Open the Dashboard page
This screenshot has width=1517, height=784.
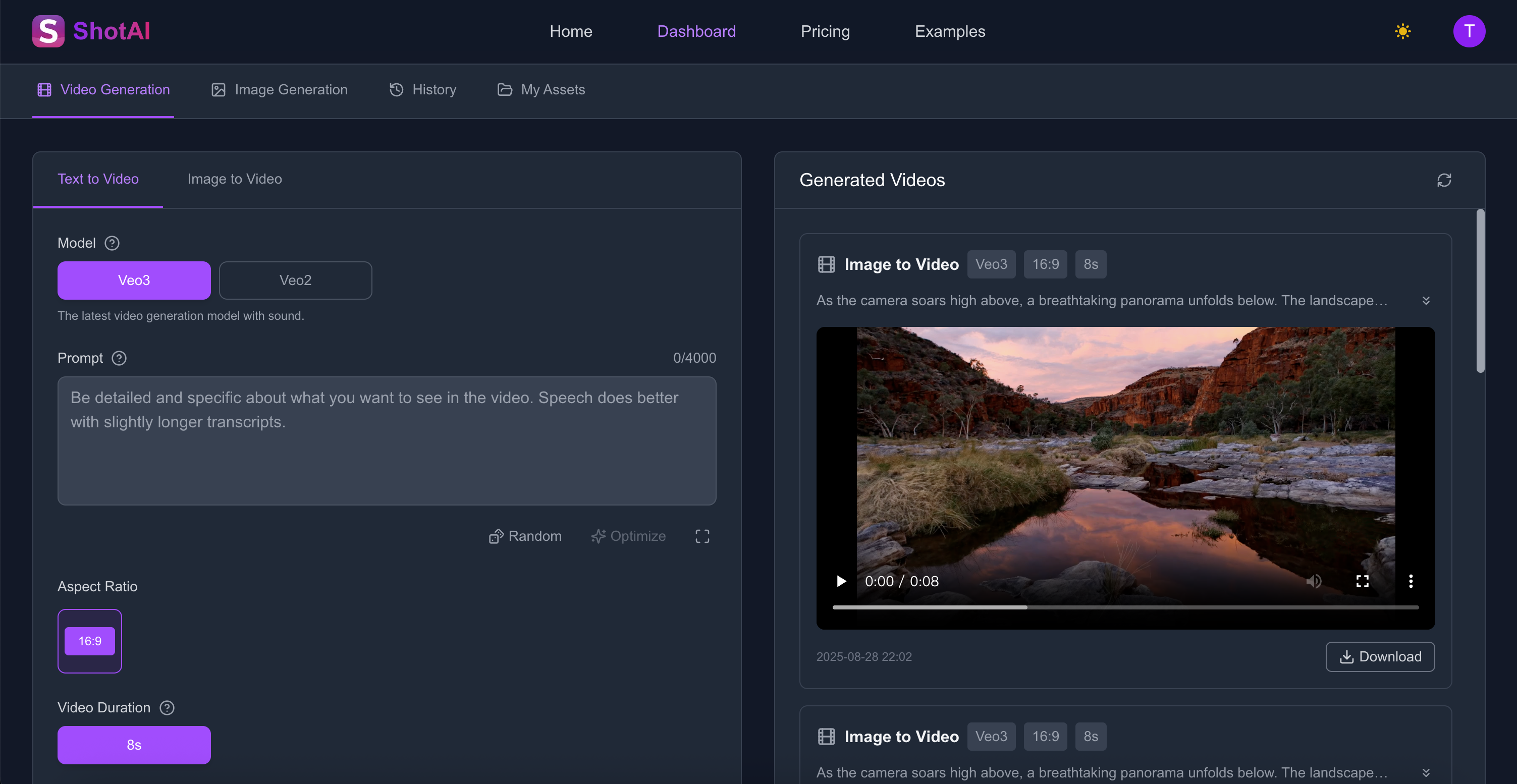click(696, 31)
